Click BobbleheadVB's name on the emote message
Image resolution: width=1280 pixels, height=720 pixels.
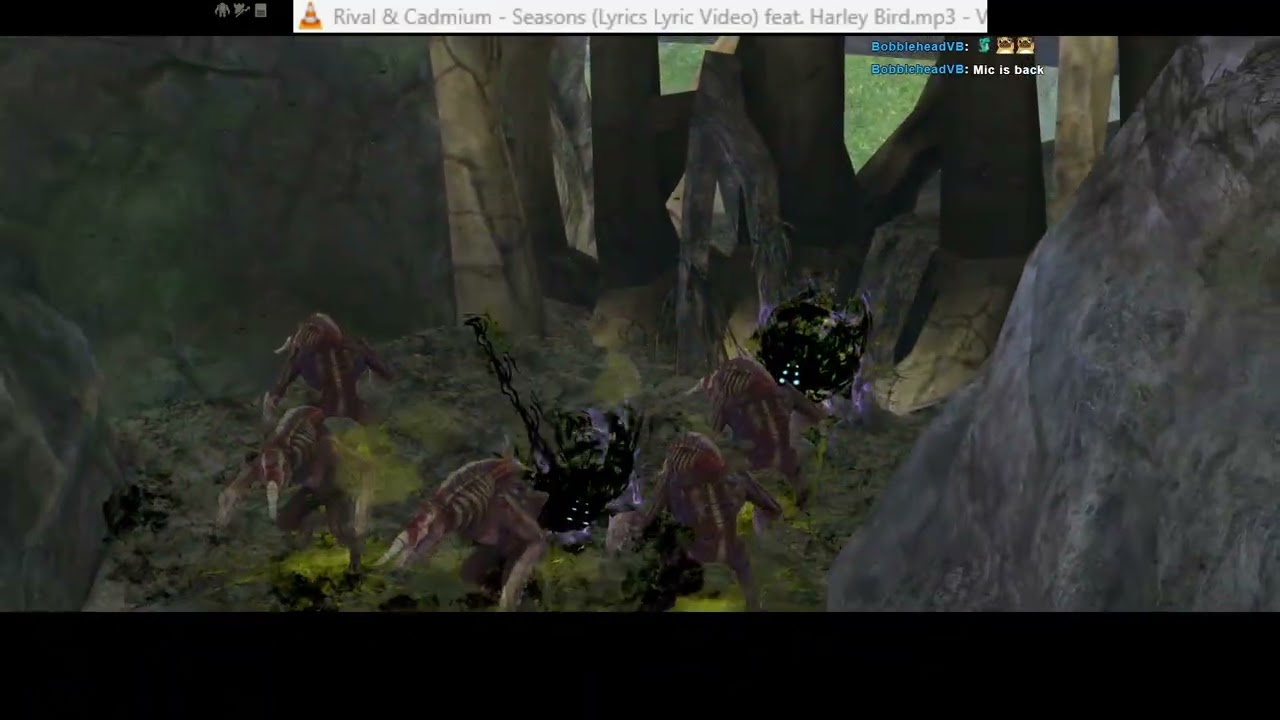coord(917,47)
